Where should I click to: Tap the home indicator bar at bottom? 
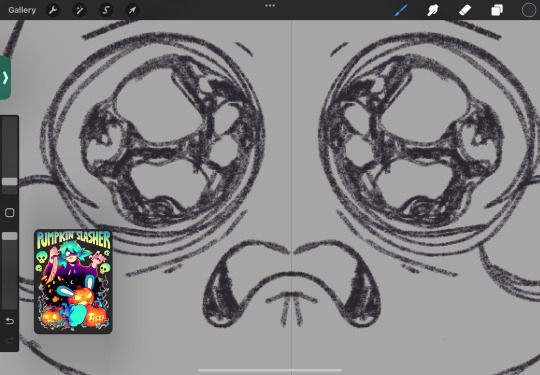[x=270, y=371]
